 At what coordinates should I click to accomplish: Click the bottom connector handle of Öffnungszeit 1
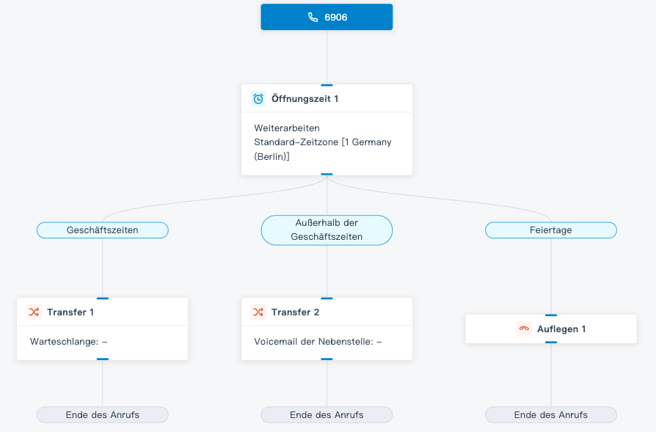(x=326, y=174)
